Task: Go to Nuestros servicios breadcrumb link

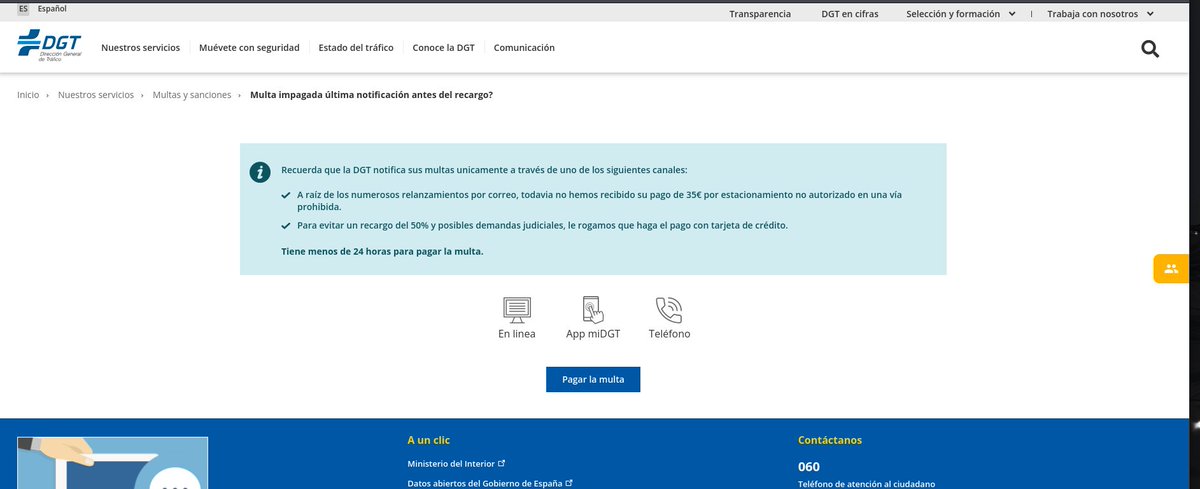Action: pos(96,95)
